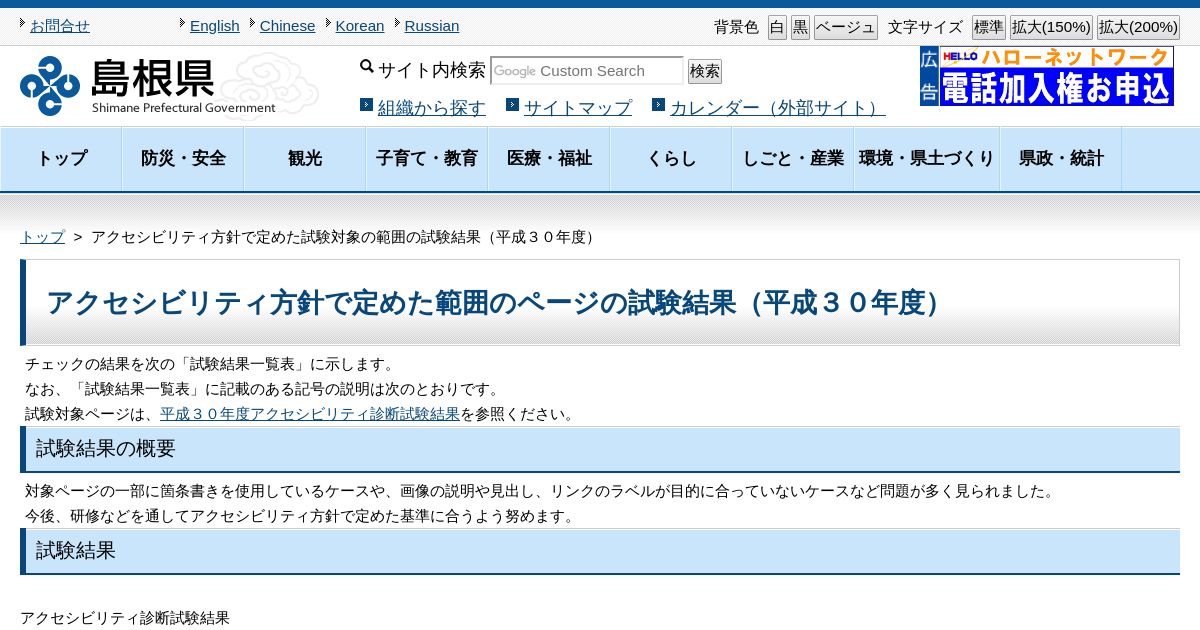The image size is (1200, 630).
Task: Set background color to 黒
Action: click(x=800, y=27)
